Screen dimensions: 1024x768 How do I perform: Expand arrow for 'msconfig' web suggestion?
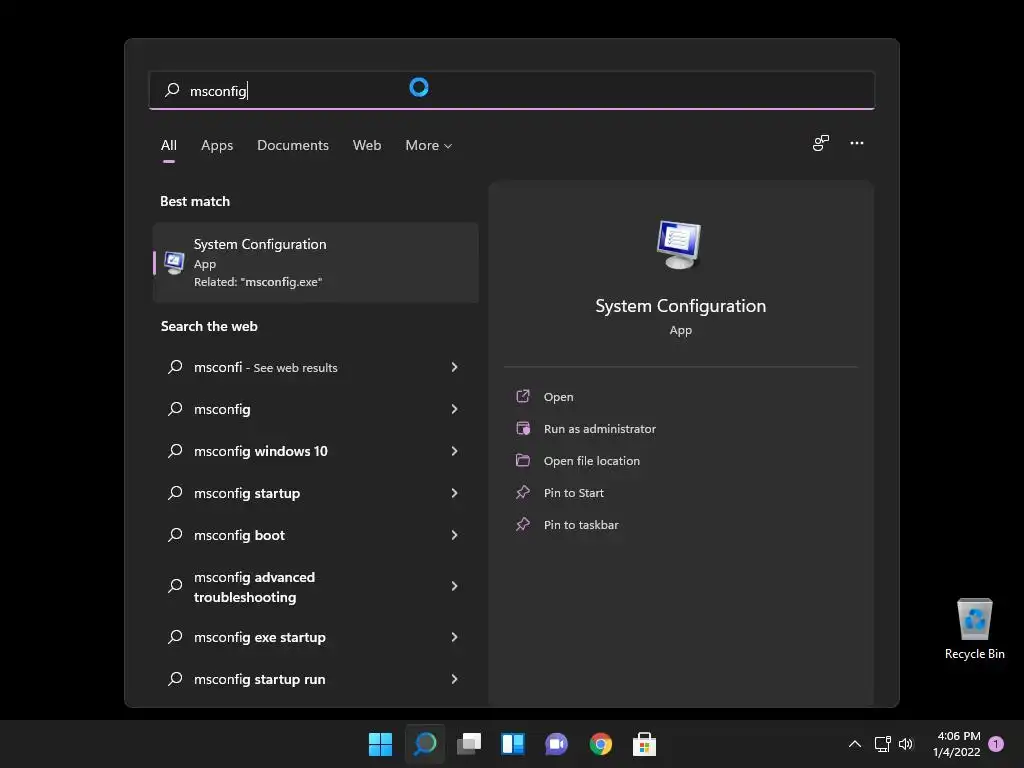tap(455, 409)
